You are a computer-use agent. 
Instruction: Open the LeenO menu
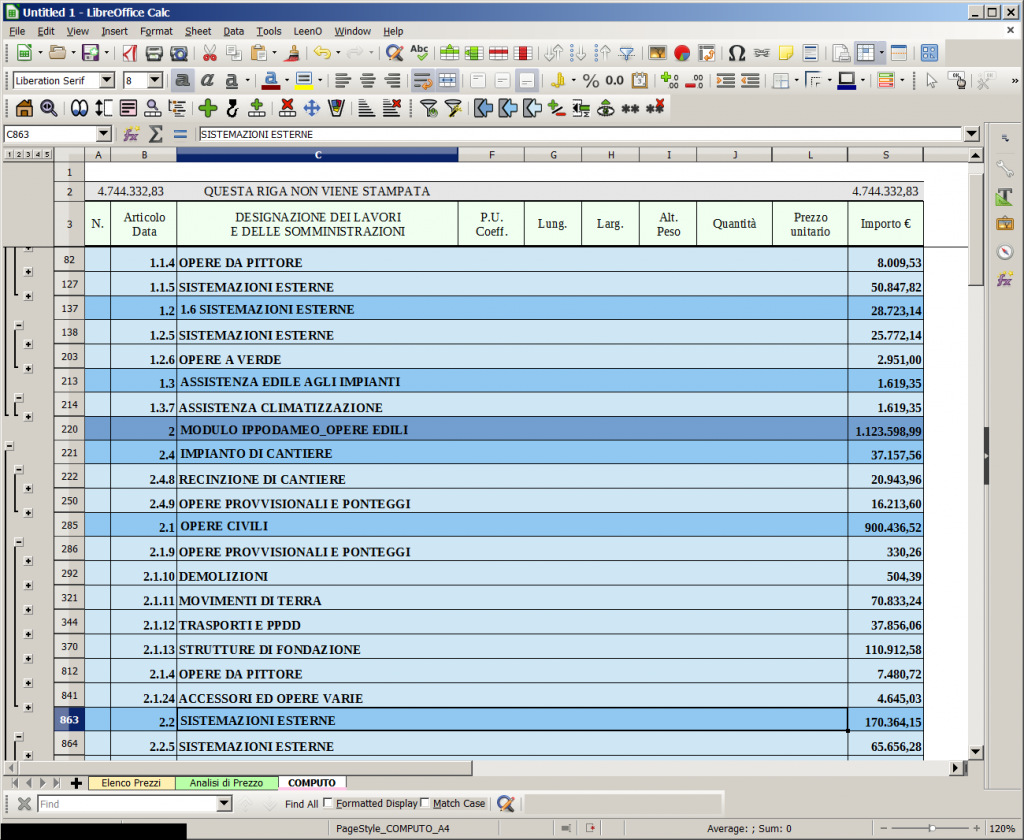(307, 31)
